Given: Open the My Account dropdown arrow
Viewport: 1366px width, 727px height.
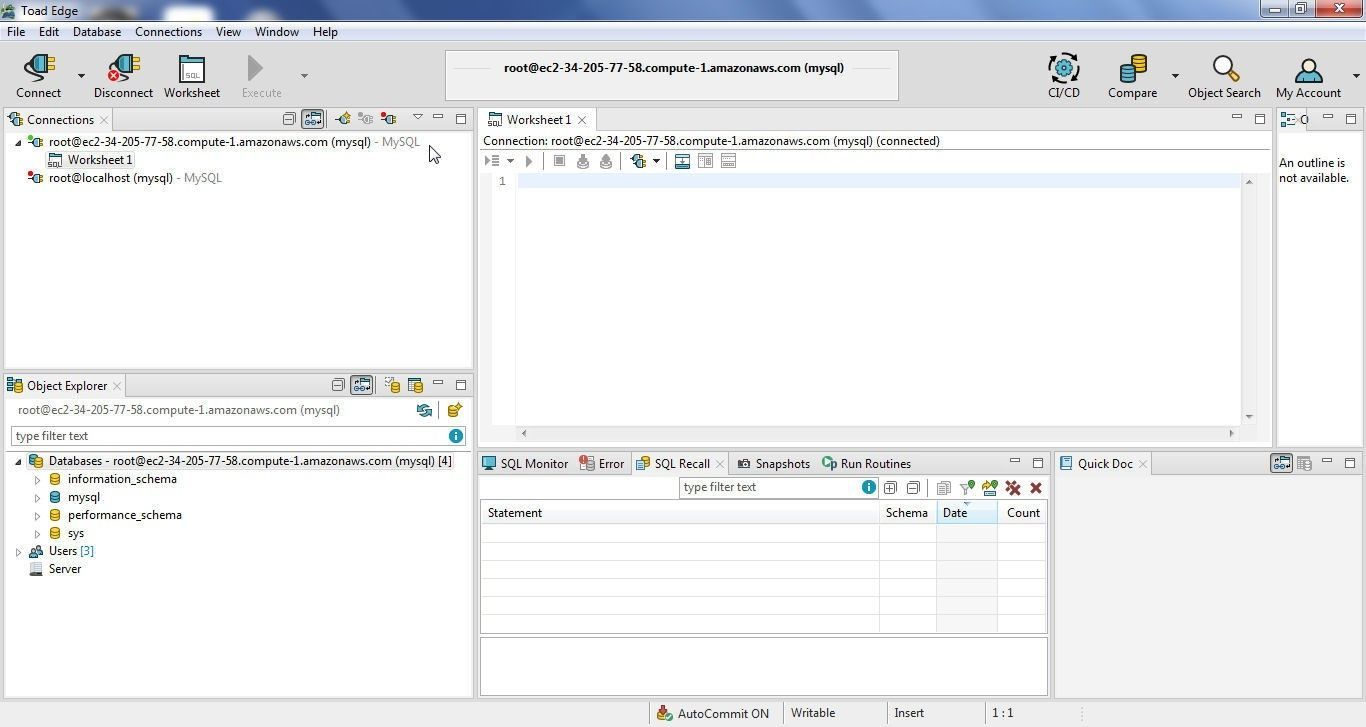Looking at the screenshot, I should click(1356, 76).
